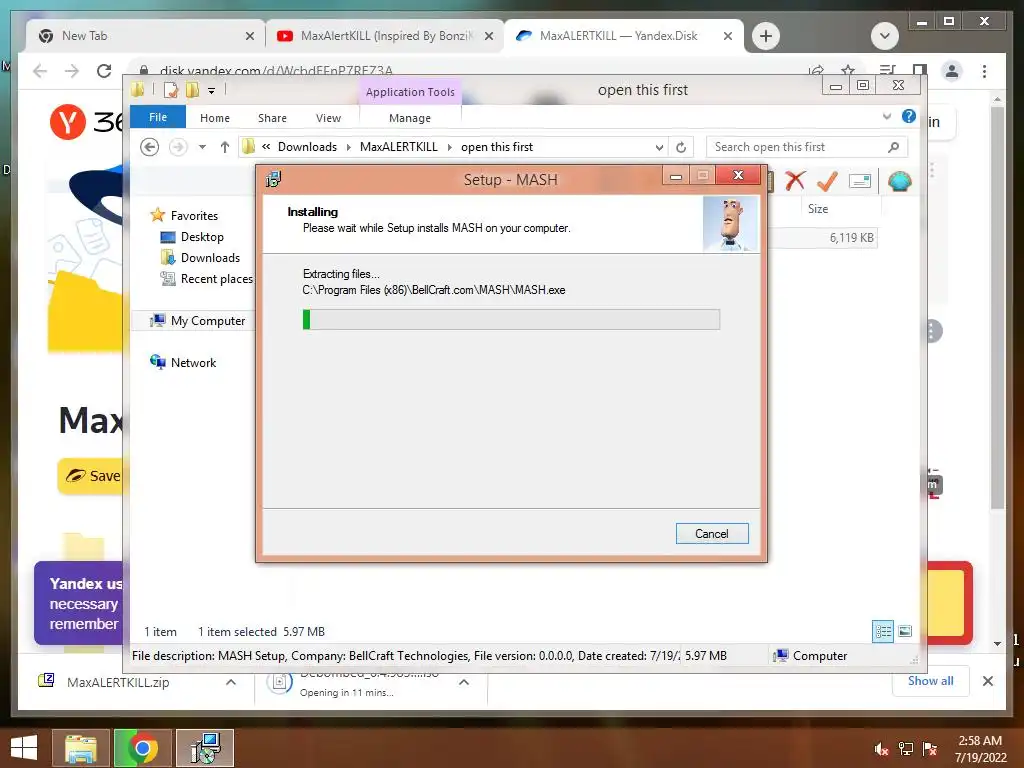Open the View ribbon tab
Image resolution: width=1024 pixels, height=768 pixels.
point(328,118)
